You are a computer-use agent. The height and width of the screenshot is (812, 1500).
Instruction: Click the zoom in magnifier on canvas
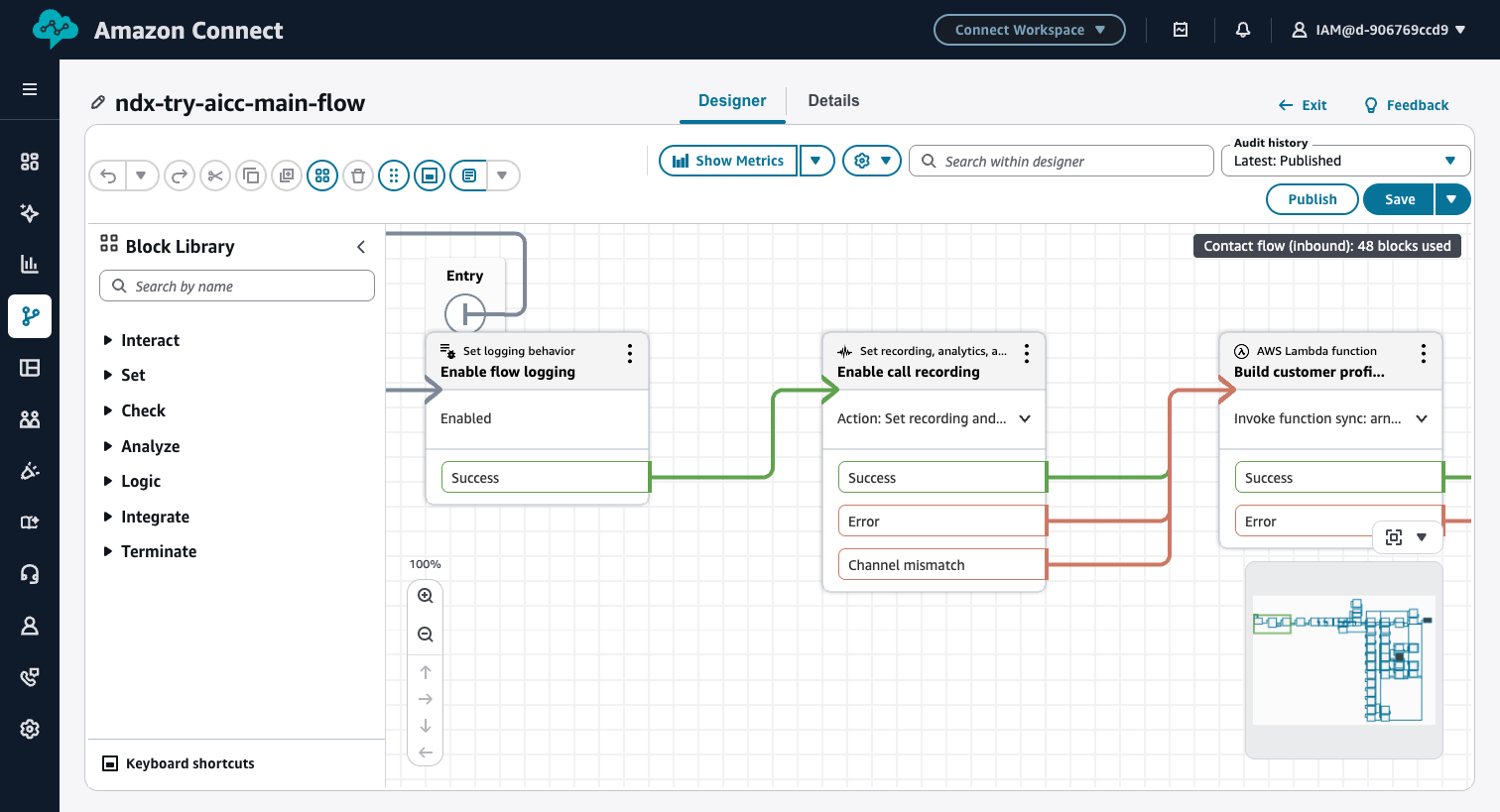click(426, 596)
